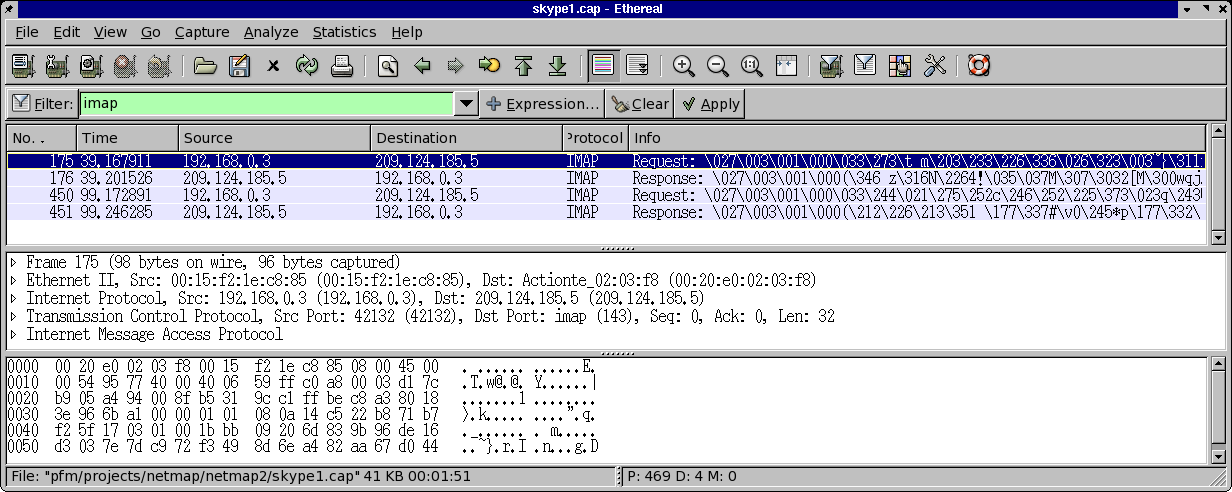Click the Save floppy disk icon
Viewport: 1232px width, 492px height.
pos(239,66)
